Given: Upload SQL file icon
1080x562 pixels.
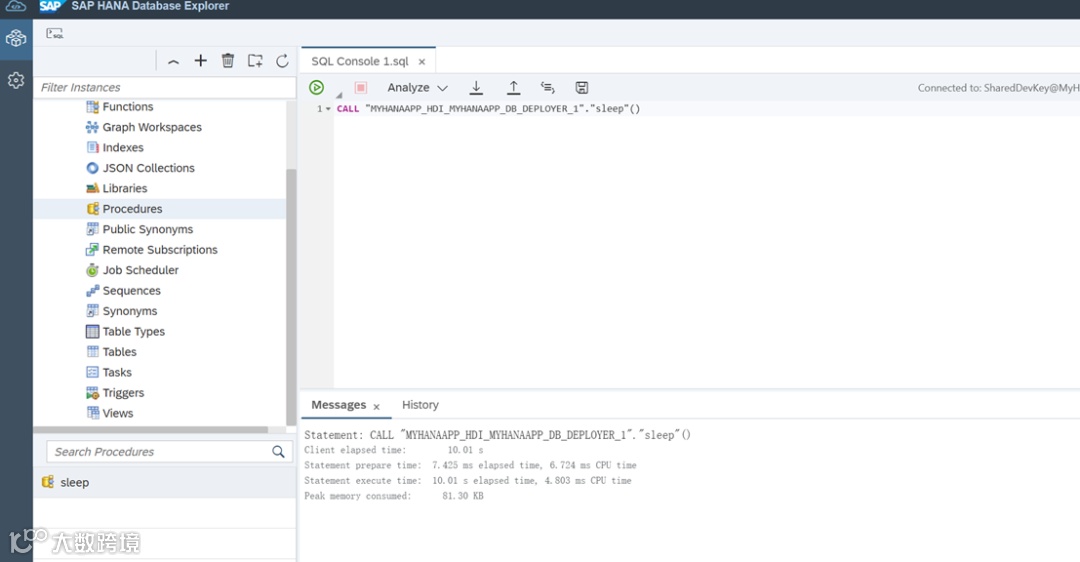Looking at the screenshot, I should [513, 87].
